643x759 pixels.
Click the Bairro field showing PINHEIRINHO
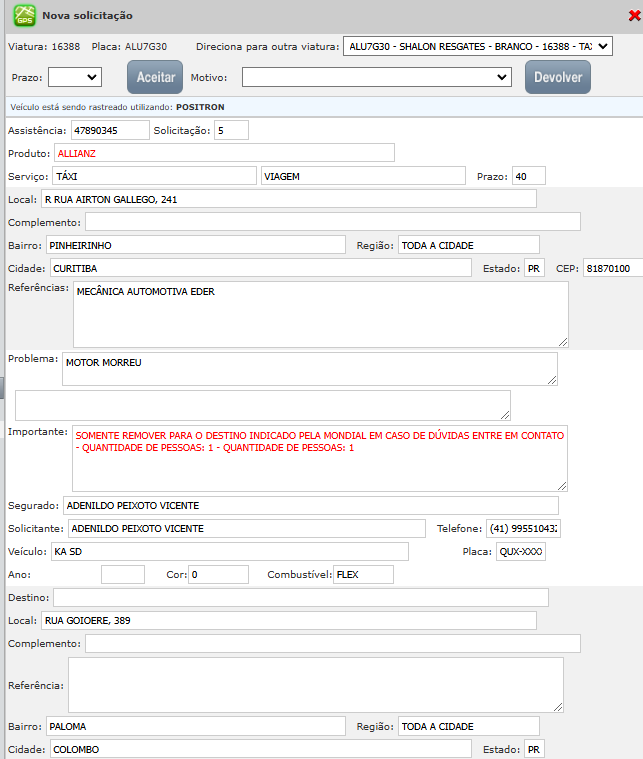[x=194, y=245]
